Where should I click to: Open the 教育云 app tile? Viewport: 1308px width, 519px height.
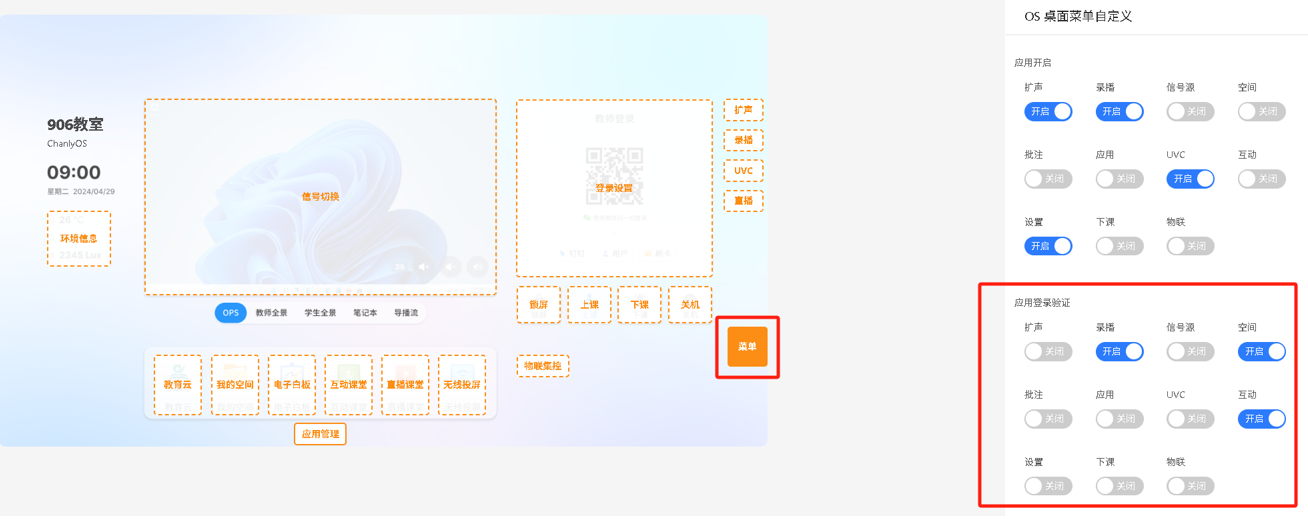(178, 385)
